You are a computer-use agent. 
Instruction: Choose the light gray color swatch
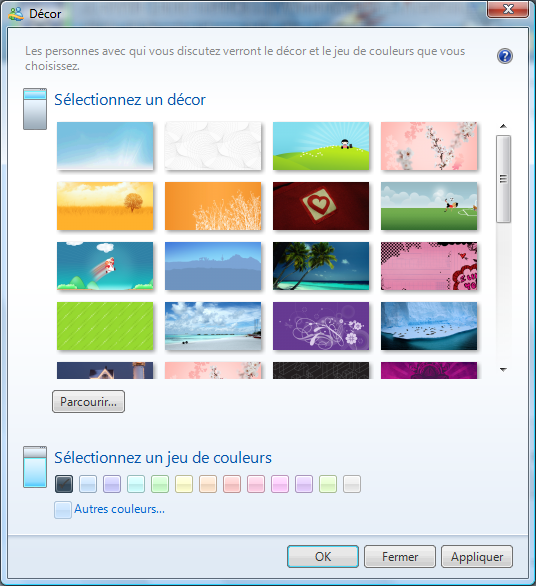[x=352, y=484]
